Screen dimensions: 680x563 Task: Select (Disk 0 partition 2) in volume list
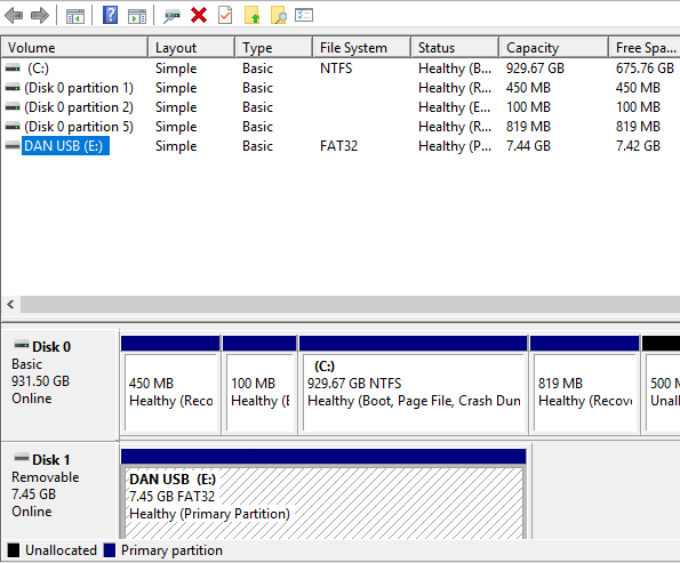[78, 107]
